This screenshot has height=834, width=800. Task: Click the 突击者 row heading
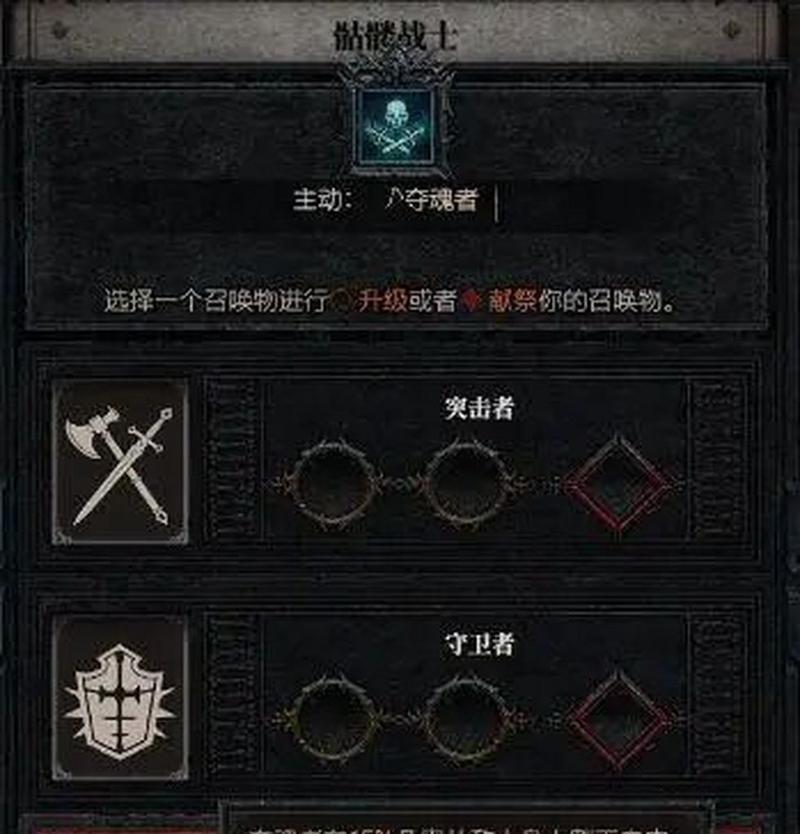pos(480,408)
